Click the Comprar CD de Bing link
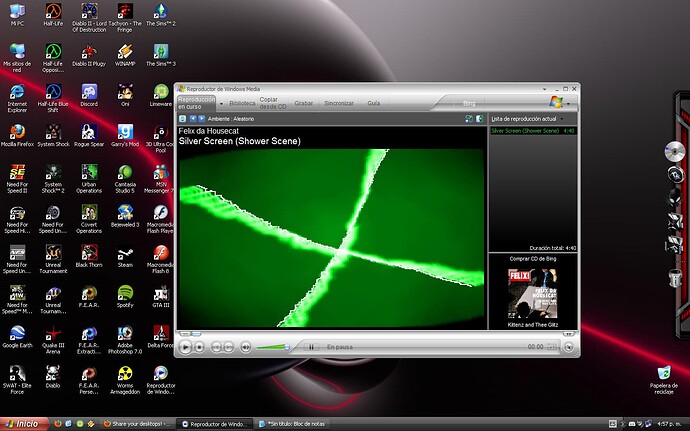 tap(531, 259)
